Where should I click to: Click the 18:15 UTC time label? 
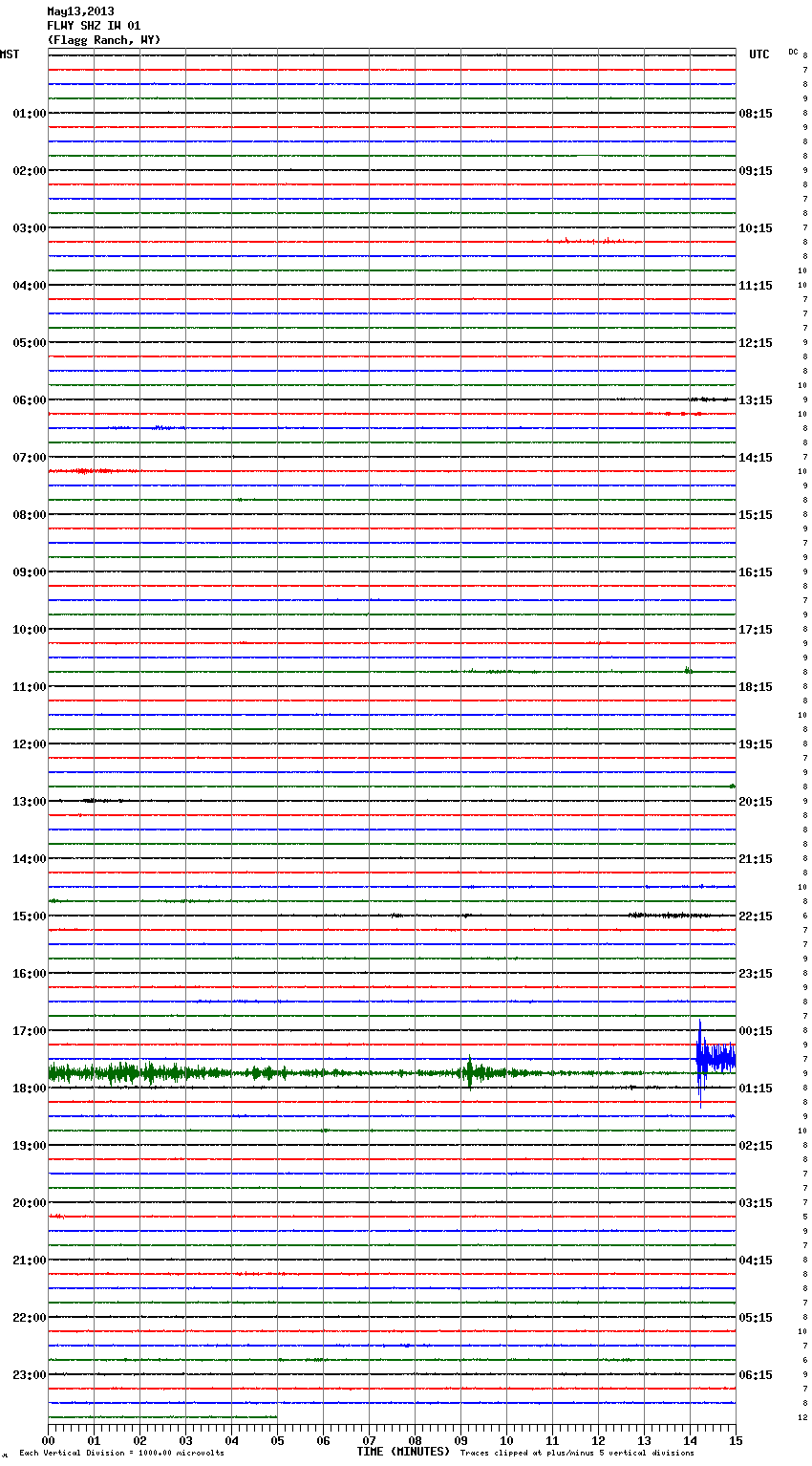click(756, 687)
